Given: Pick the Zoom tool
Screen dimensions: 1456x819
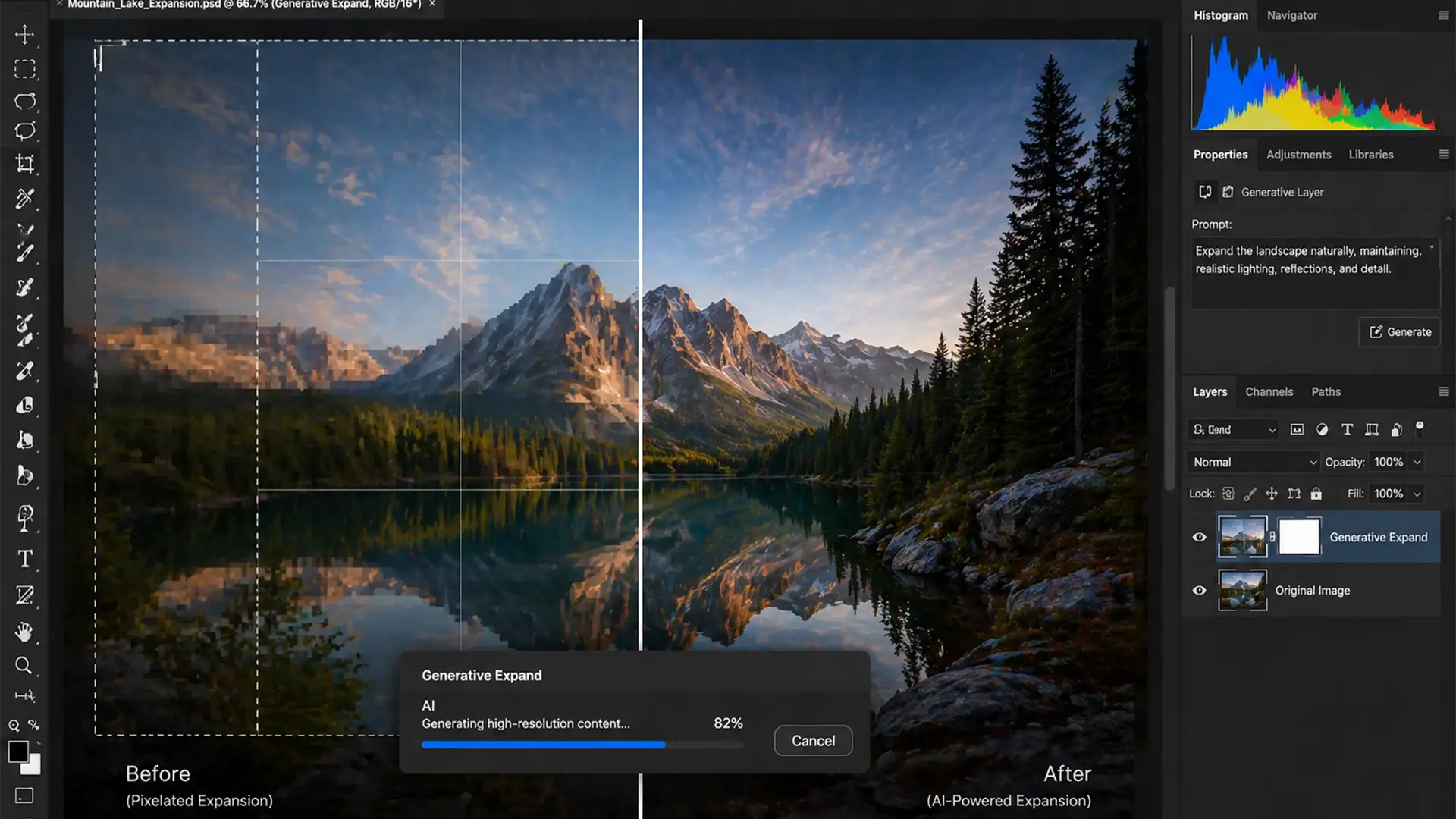Looking at the screenshot, I should [24, 666].
